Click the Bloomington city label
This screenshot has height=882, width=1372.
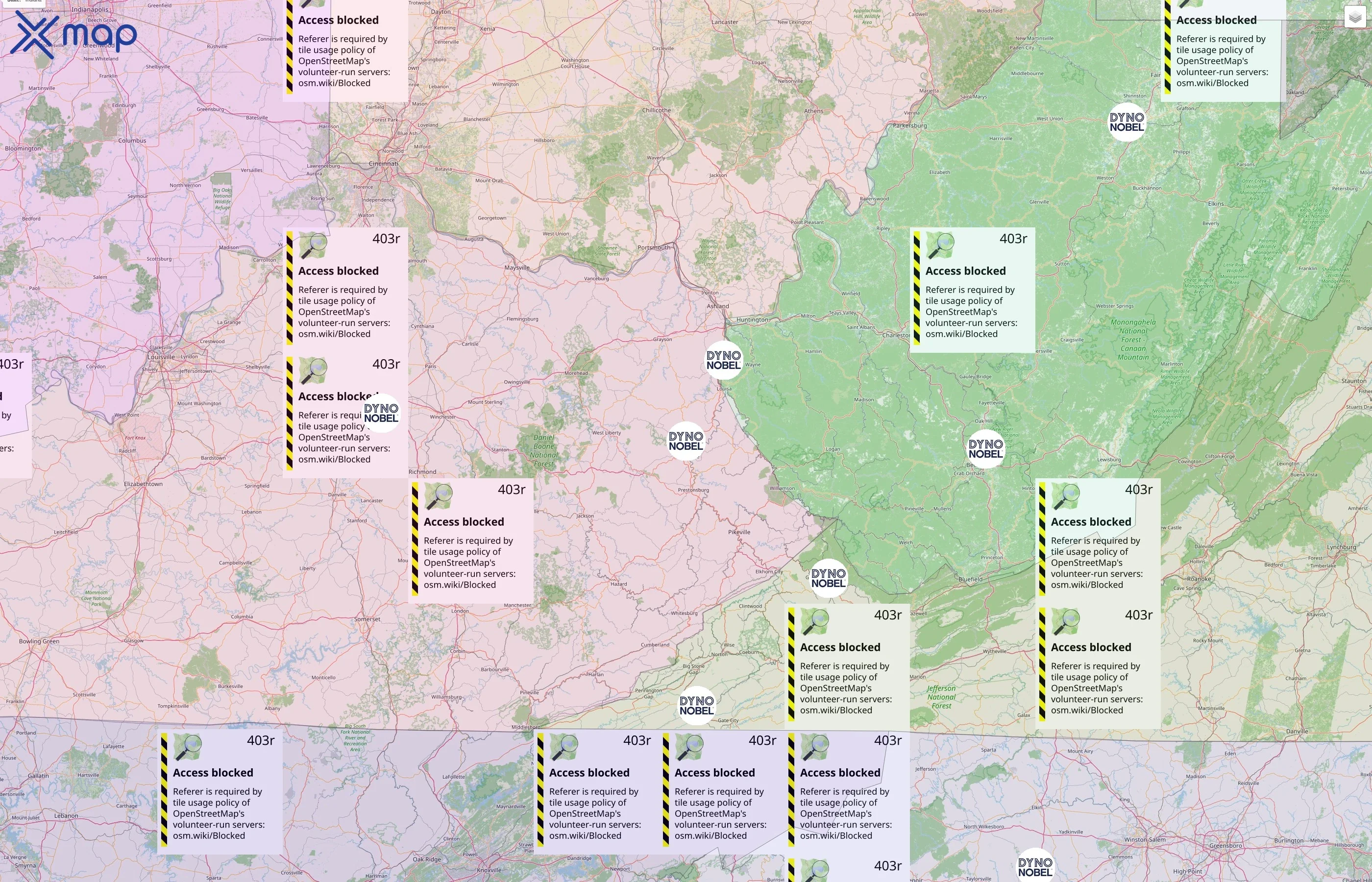coord(23,148)
